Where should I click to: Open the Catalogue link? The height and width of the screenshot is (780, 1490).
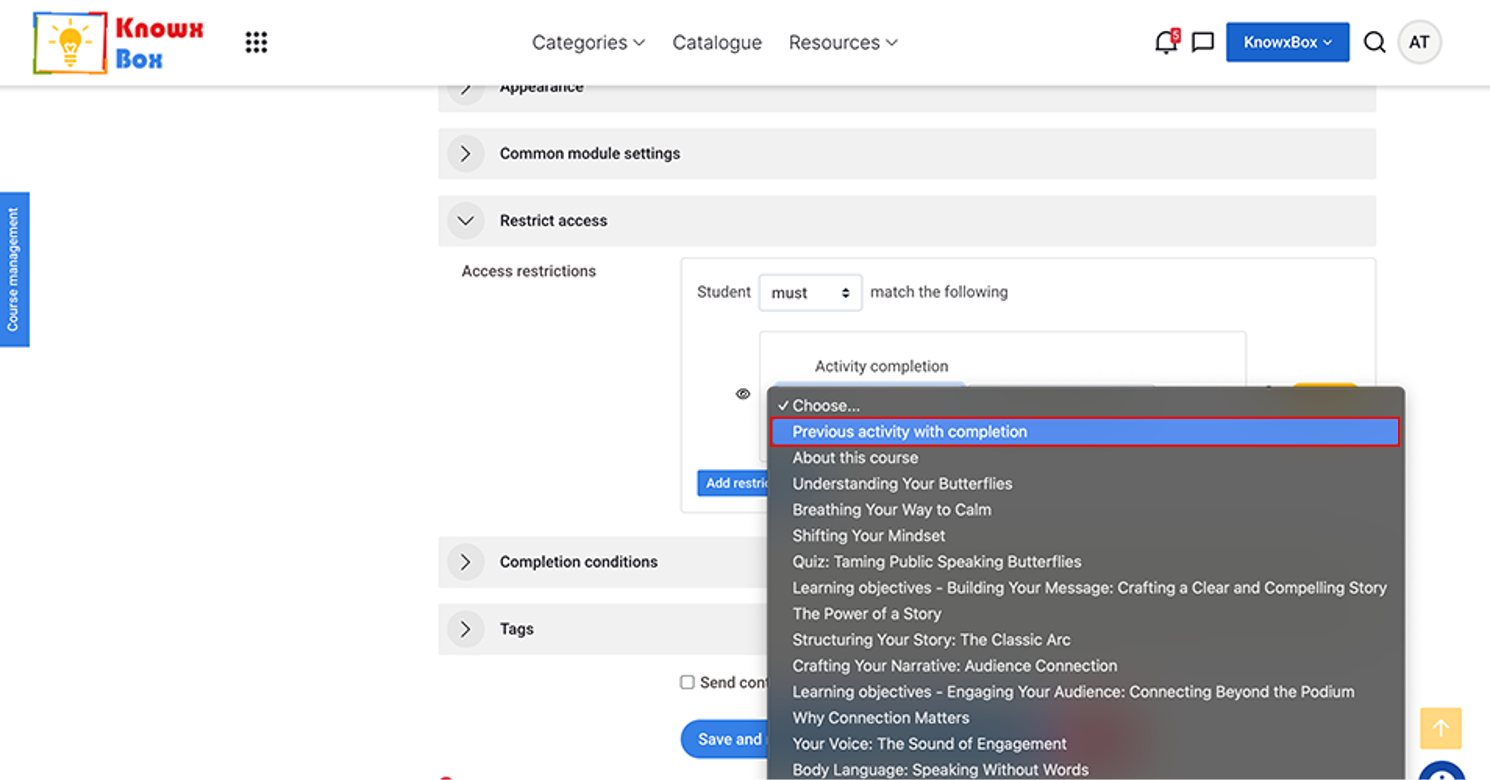coord(717,42)
